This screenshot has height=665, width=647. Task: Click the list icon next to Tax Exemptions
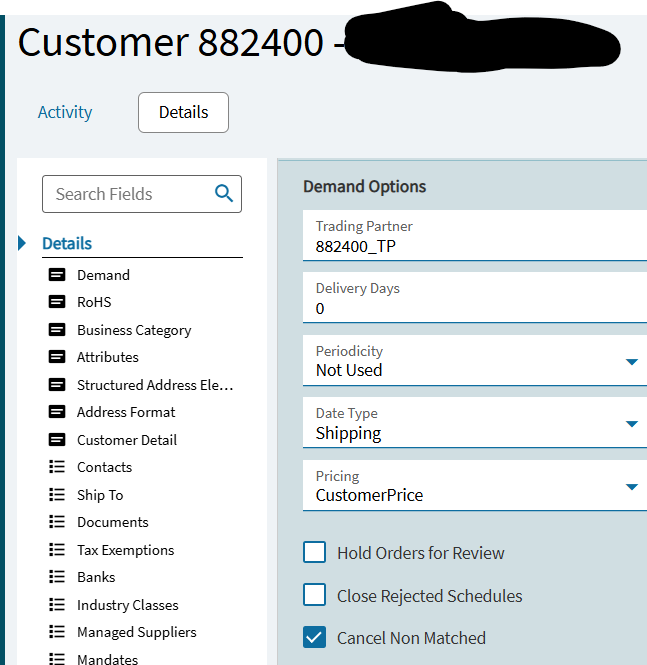click(57, 550)
